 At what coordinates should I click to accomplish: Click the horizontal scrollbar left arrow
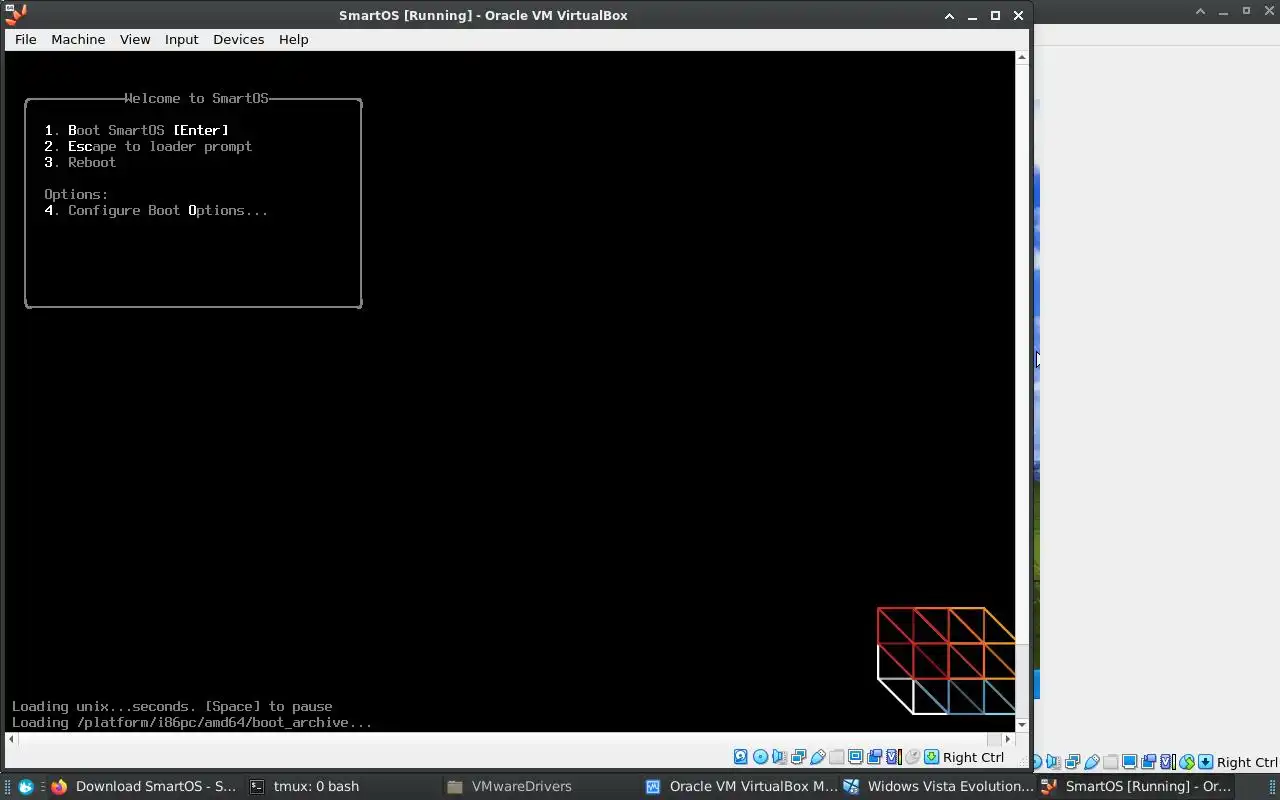pyautogui.click(x=11, y=739)
